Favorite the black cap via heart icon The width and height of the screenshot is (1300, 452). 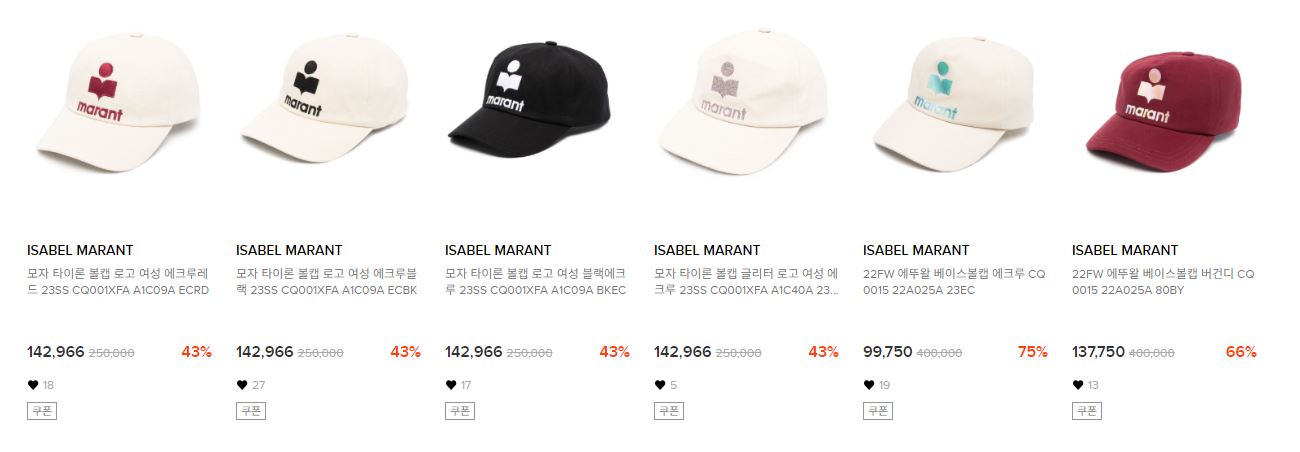450,385
